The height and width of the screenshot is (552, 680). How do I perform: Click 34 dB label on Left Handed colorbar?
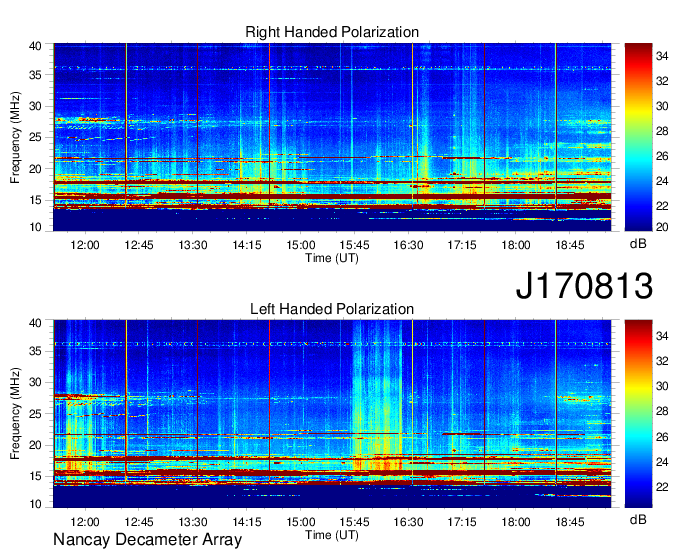[x=662, y=336]
